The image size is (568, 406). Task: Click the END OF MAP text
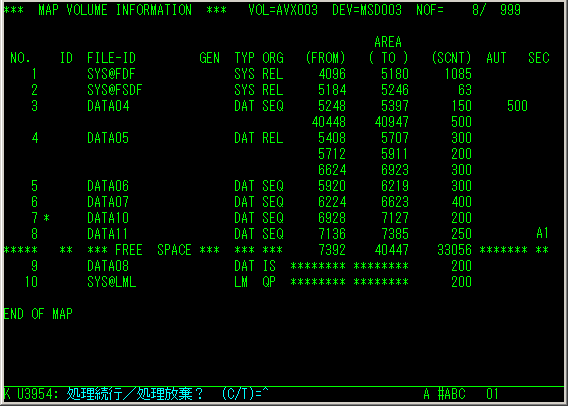pos(38,314)
